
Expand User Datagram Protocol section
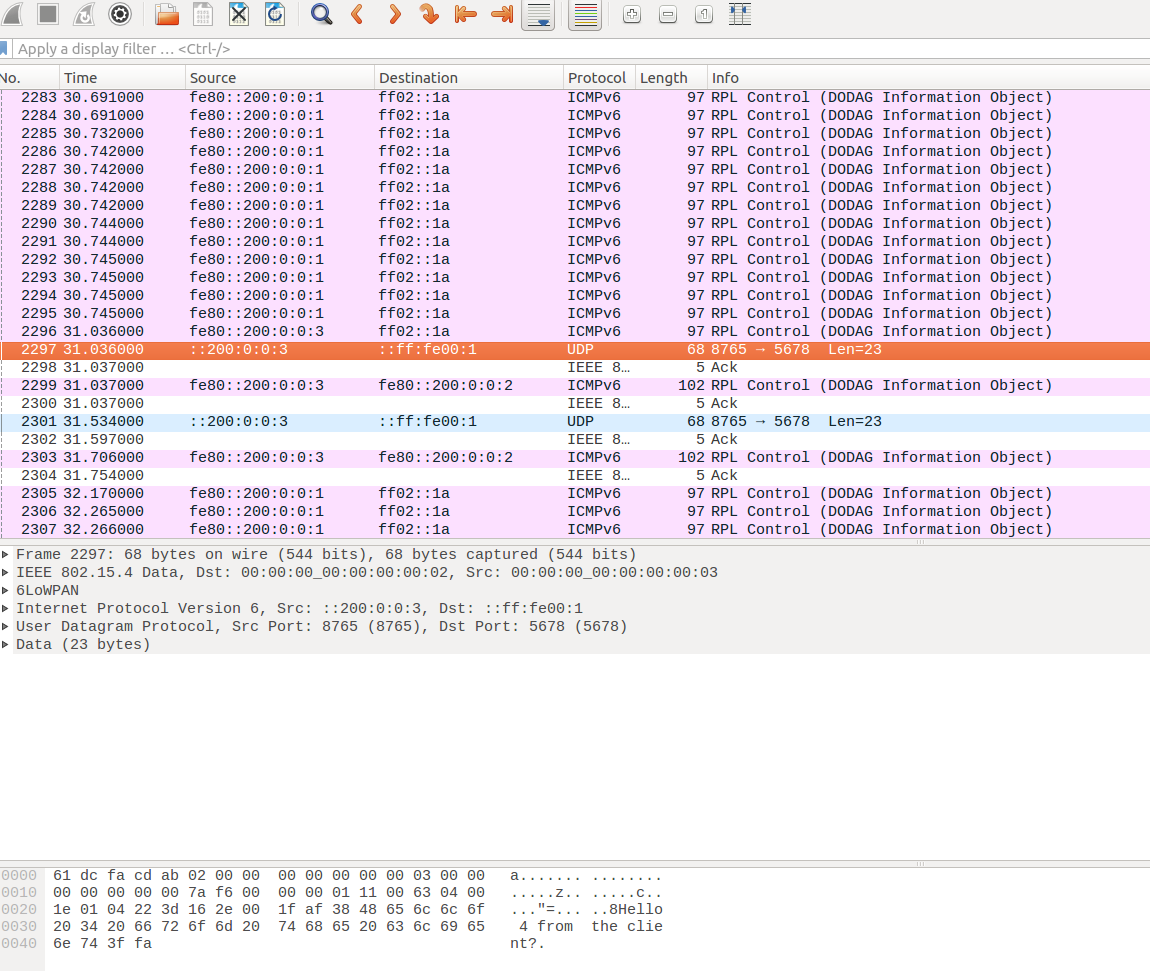(6, 626)
